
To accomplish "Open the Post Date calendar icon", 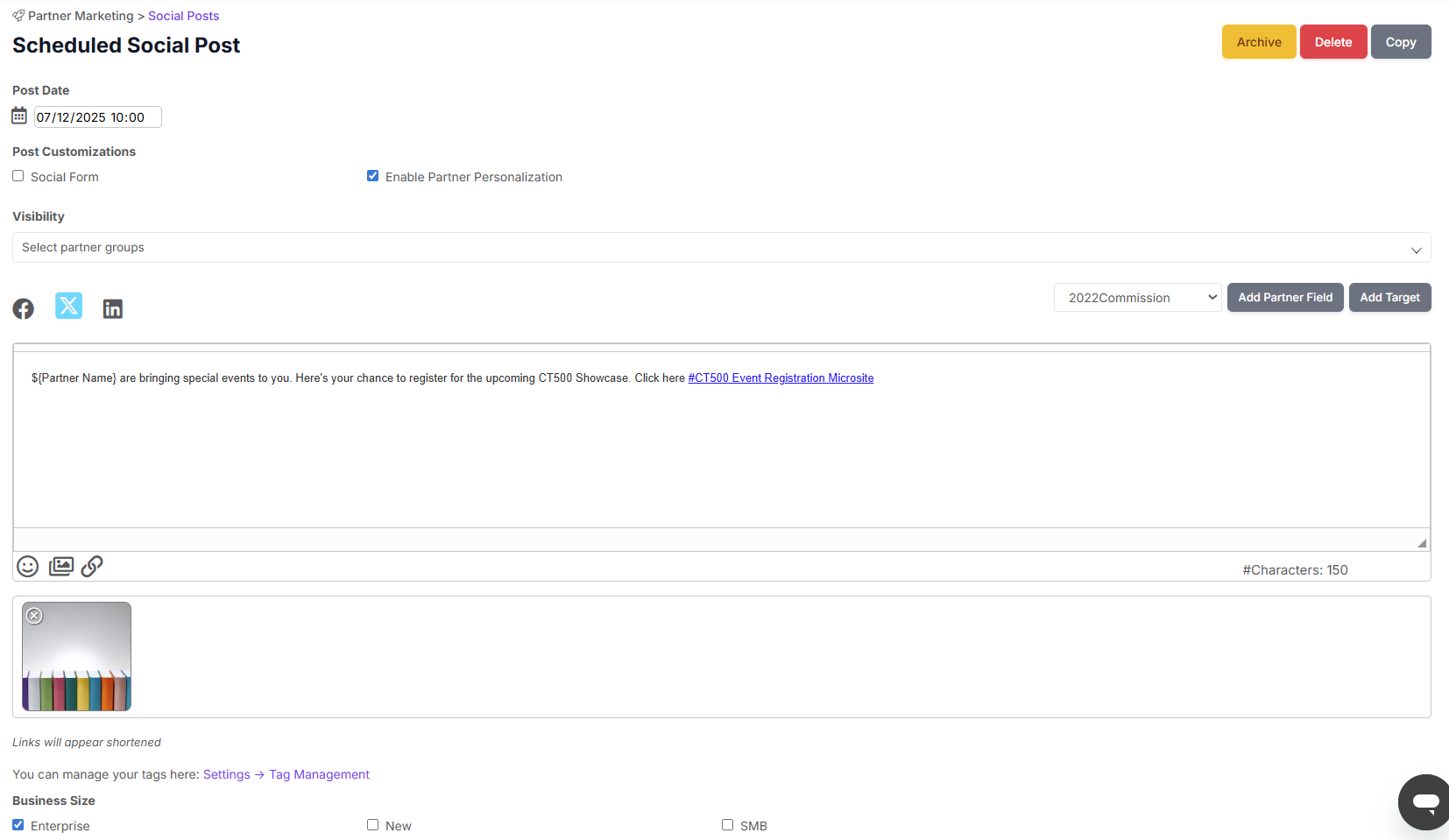I will (x=19, y=116).
